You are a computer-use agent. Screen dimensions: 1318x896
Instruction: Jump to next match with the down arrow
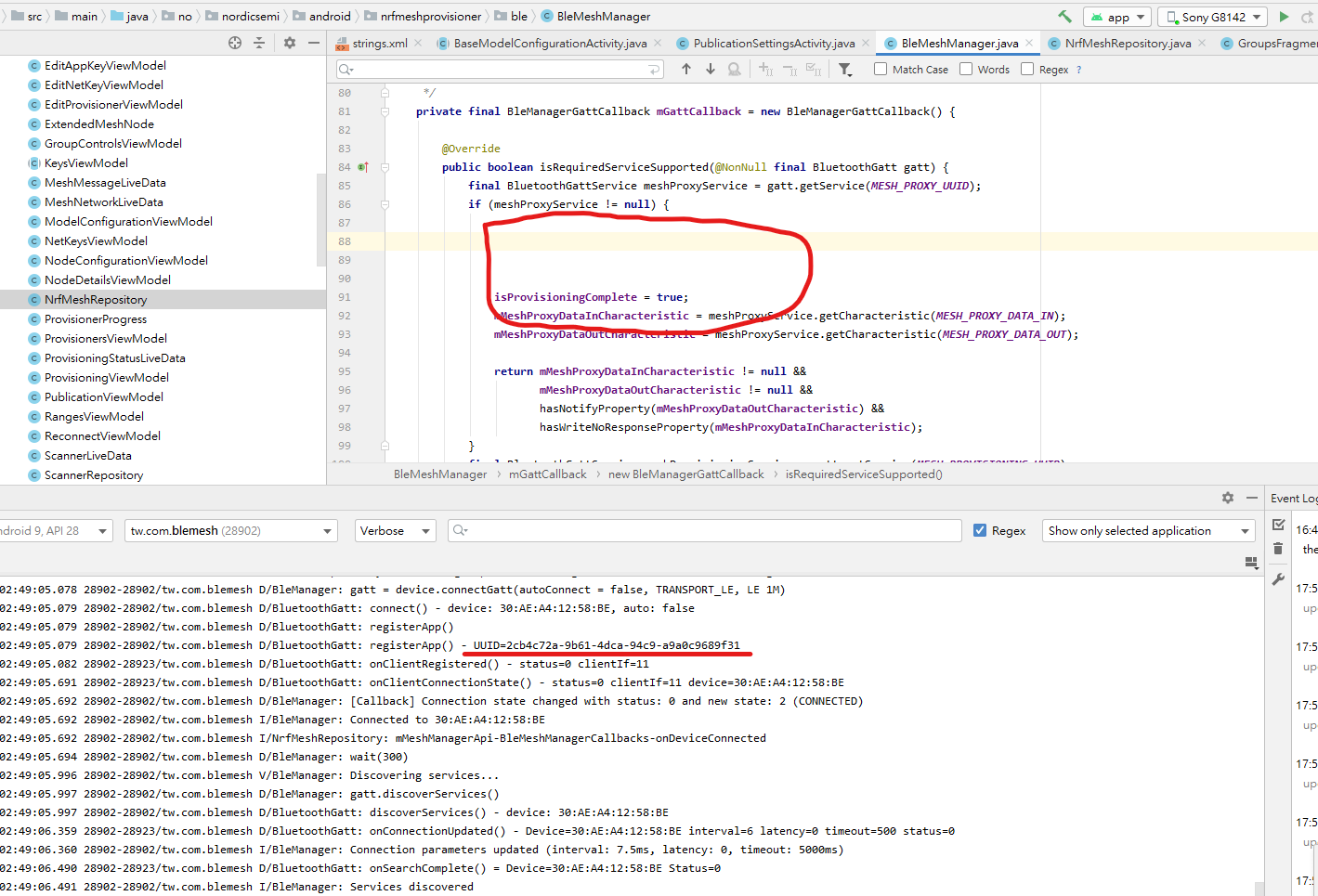(x=709, y=69)
